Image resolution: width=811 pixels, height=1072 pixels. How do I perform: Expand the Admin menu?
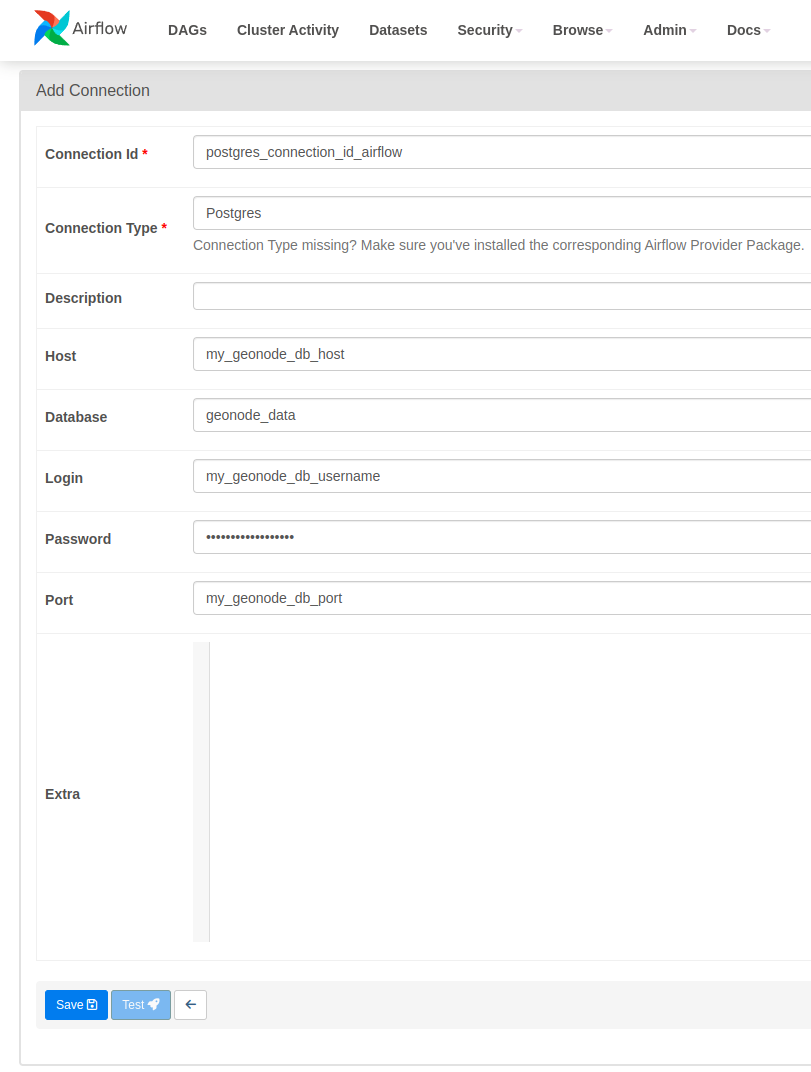669,30
